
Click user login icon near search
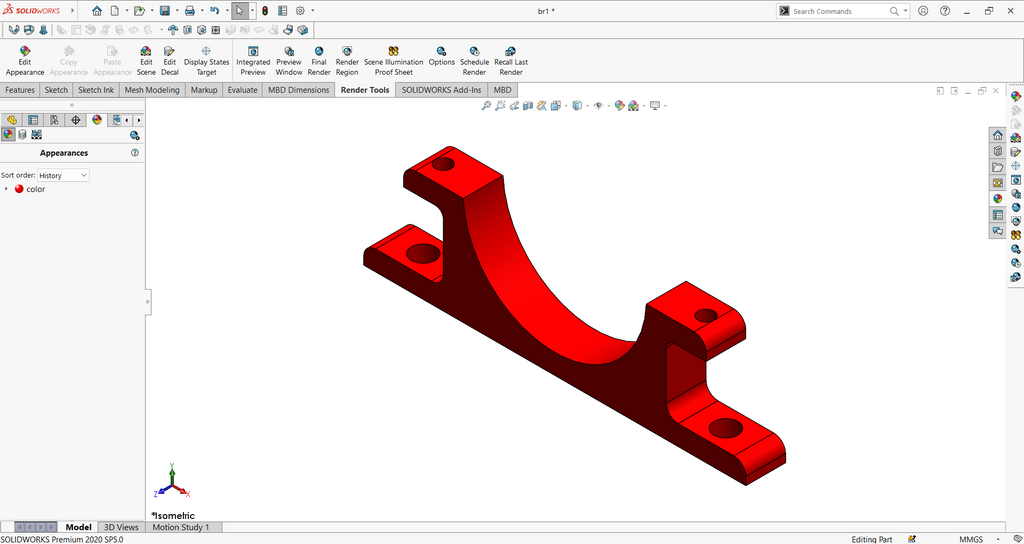pos(923,11)
